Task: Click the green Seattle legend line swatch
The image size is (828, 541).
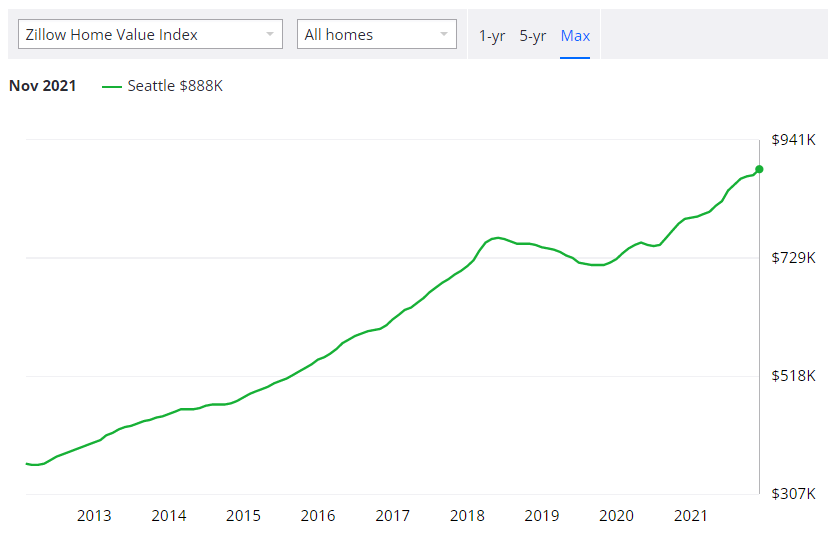Action: (x=112, y=87)
